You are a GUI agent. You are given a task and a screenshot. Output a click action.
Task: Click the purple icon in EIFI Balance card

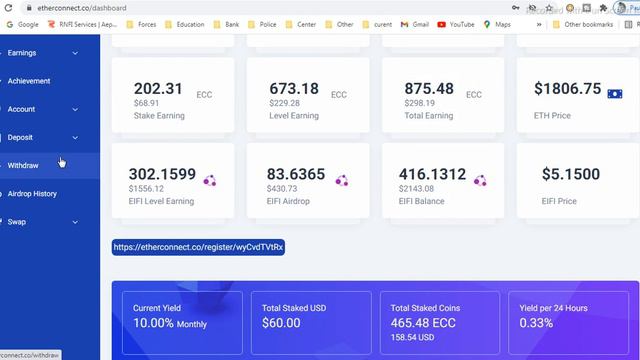coord(480,180)
